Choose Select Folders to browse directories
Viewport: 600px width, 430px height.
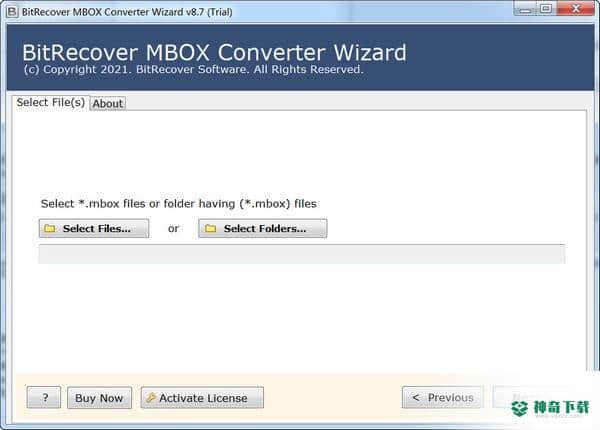click(x=262, y=228)
